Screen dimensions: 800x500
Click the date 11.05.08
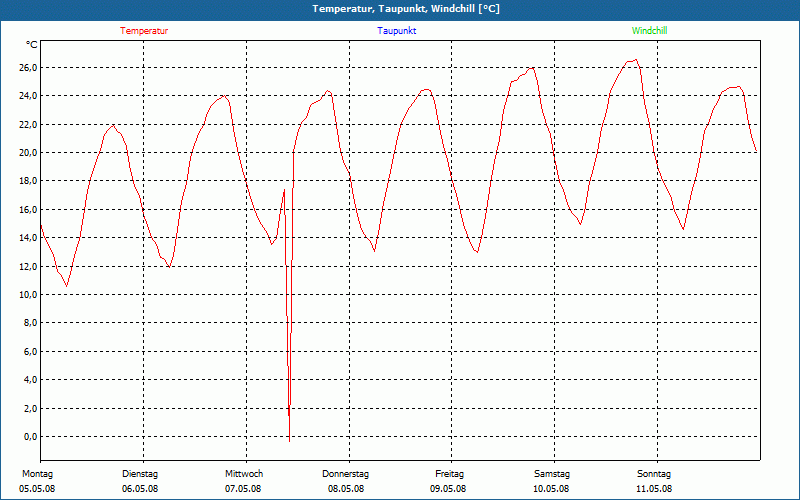(x=654, y=489)
